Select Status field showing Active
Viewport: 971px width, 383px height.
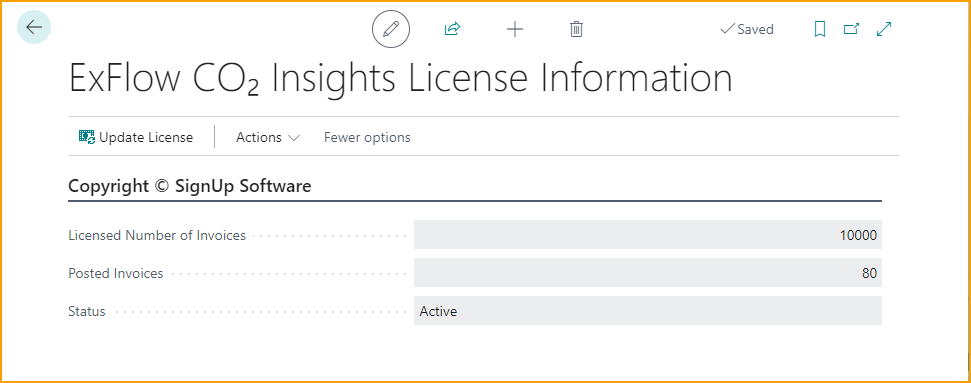coord(648,310)
